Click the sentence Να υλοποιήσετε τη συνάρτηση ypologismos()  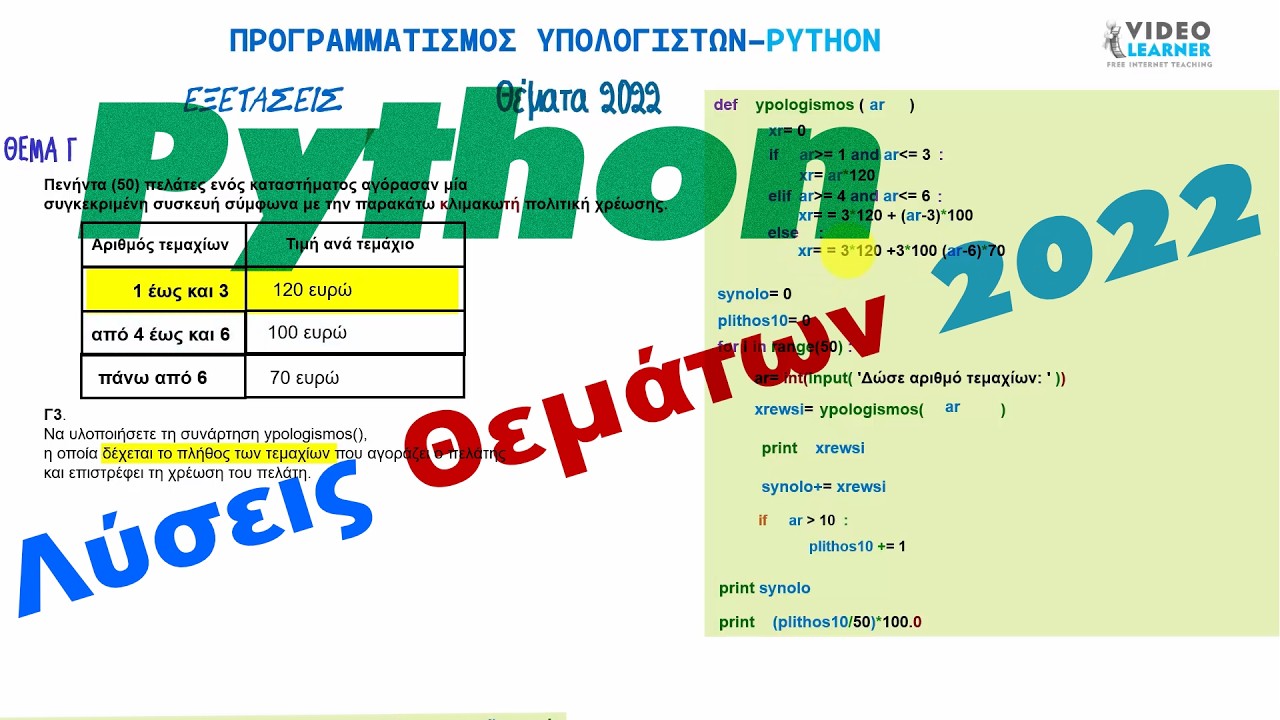click(206, 434)
